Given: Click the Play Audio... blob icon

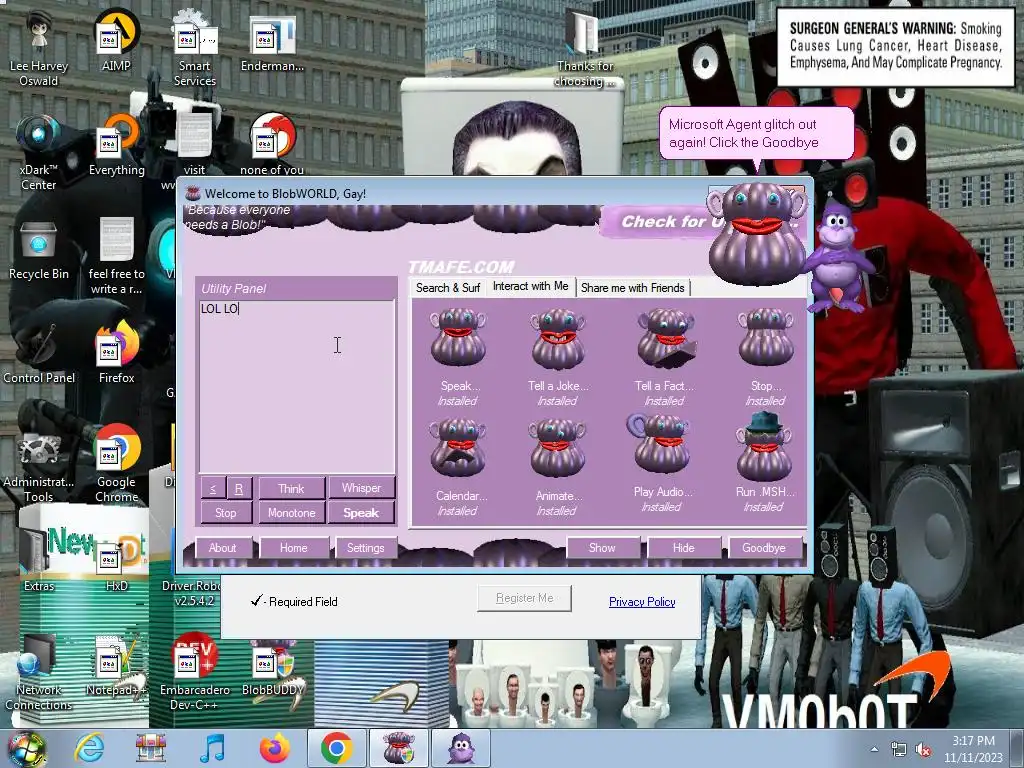Looking at the screenshot, I should pos(660,444).
